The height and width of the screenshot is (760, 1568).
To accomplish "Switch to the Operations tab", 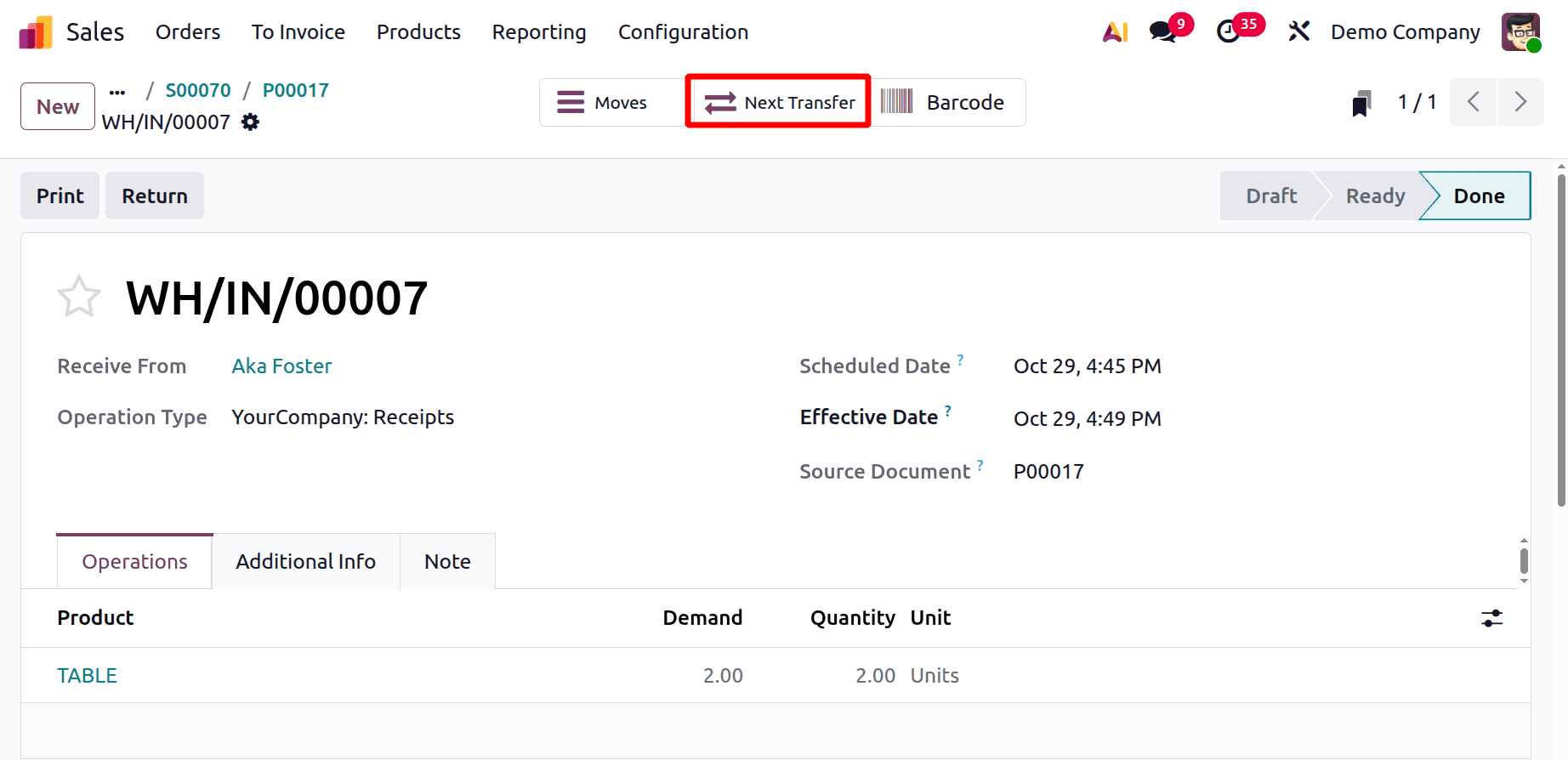I will tap(134, 561).
